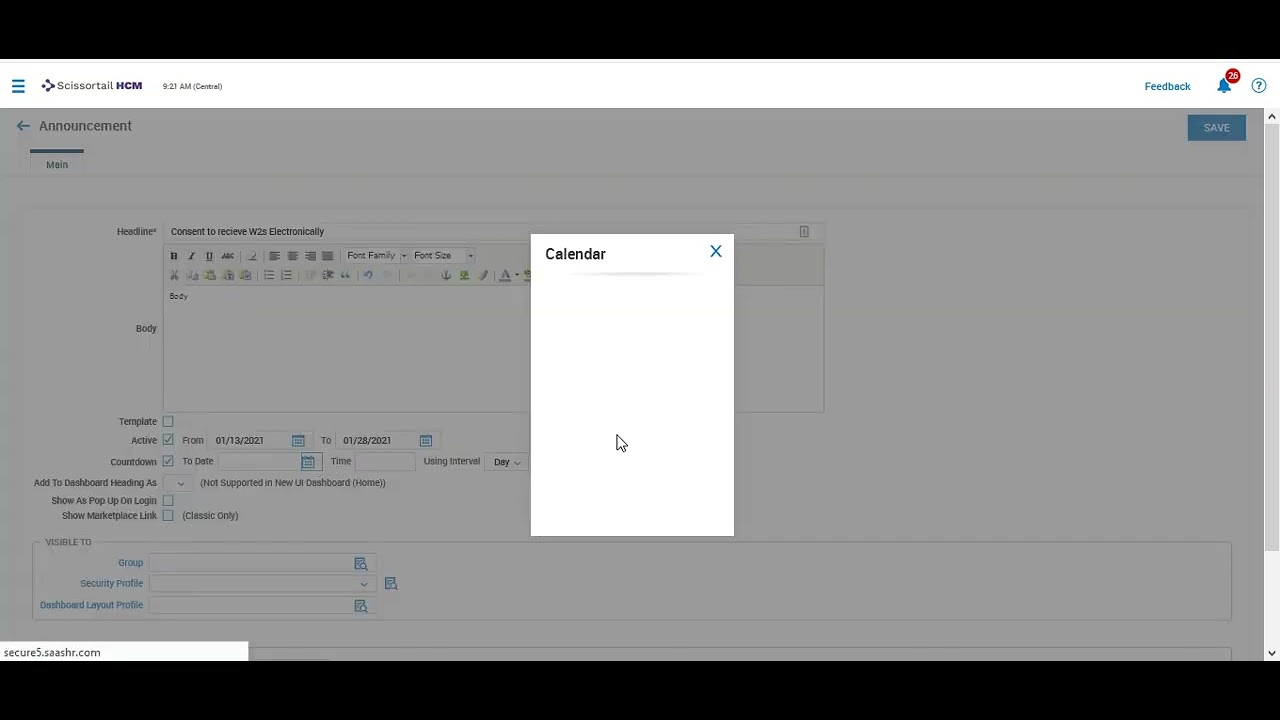Cut selected text with scissors icon
This screenshot has width=1280, height=720.
click(x=174, y=275)
